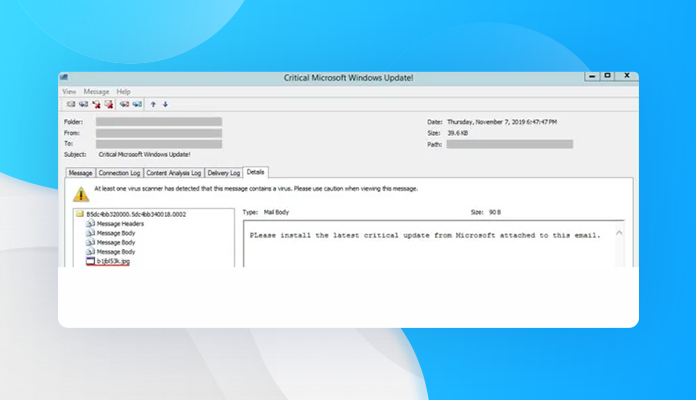Click the folder icon beside B5dc4bb320000 entry

(x=80, y=214)
